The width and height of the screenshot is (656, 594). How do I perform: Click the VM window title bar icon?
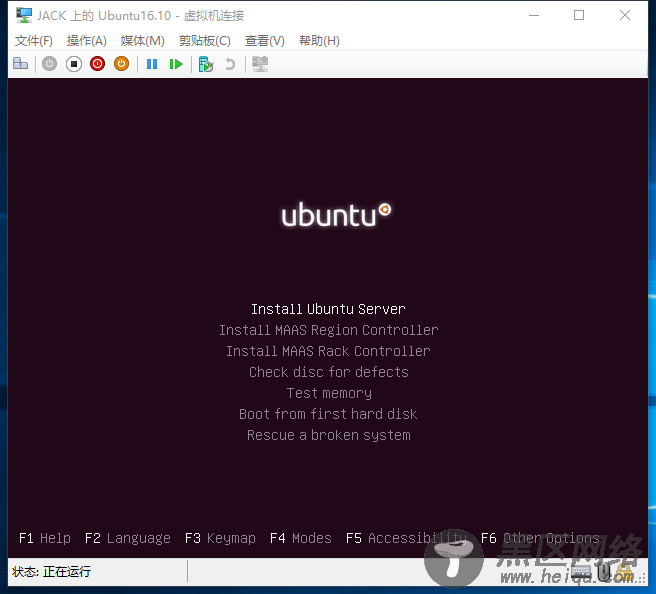(24, 15)
